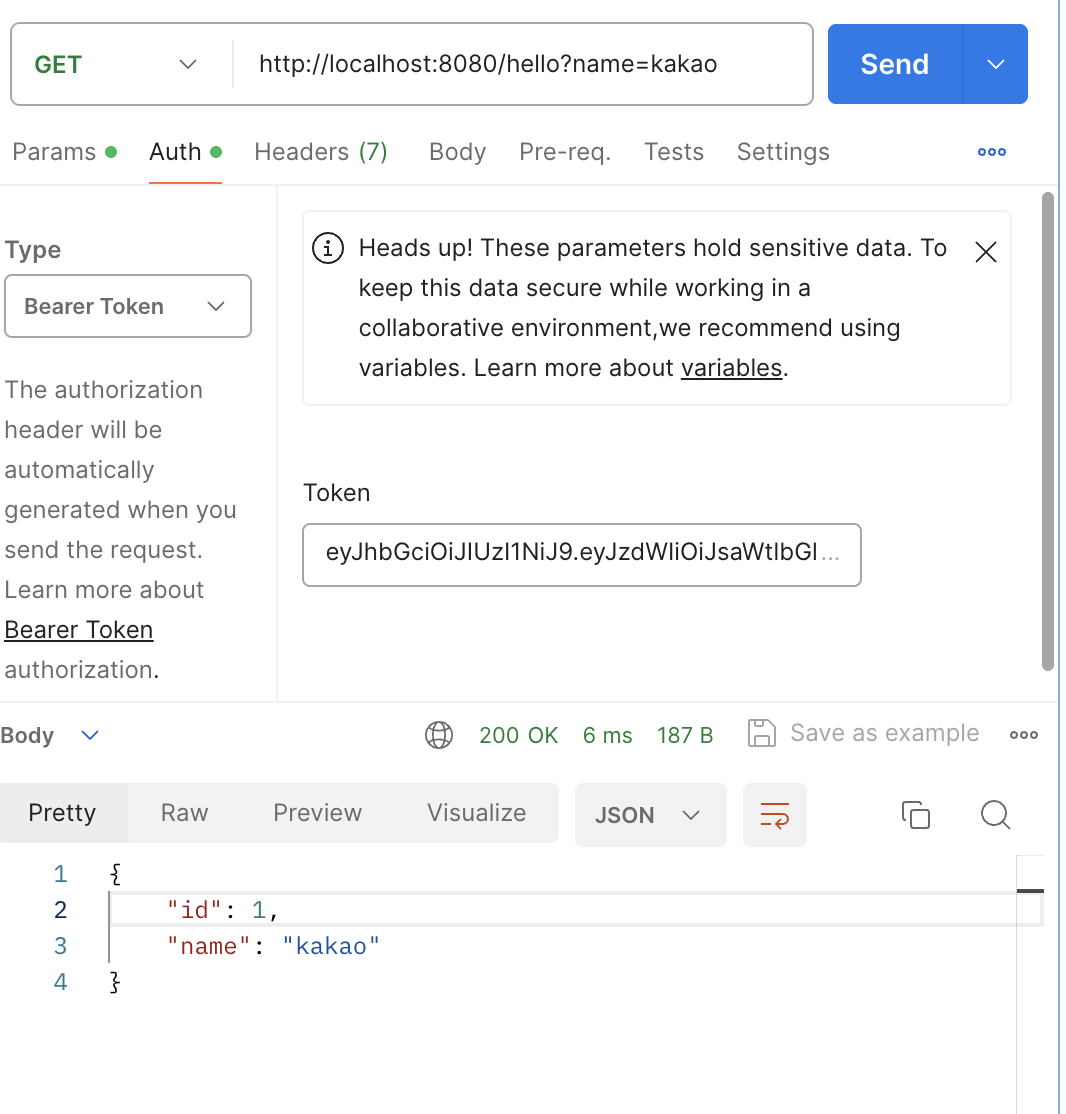
Task: Open the JSON format dropdown
Action: tap(650, 815)
